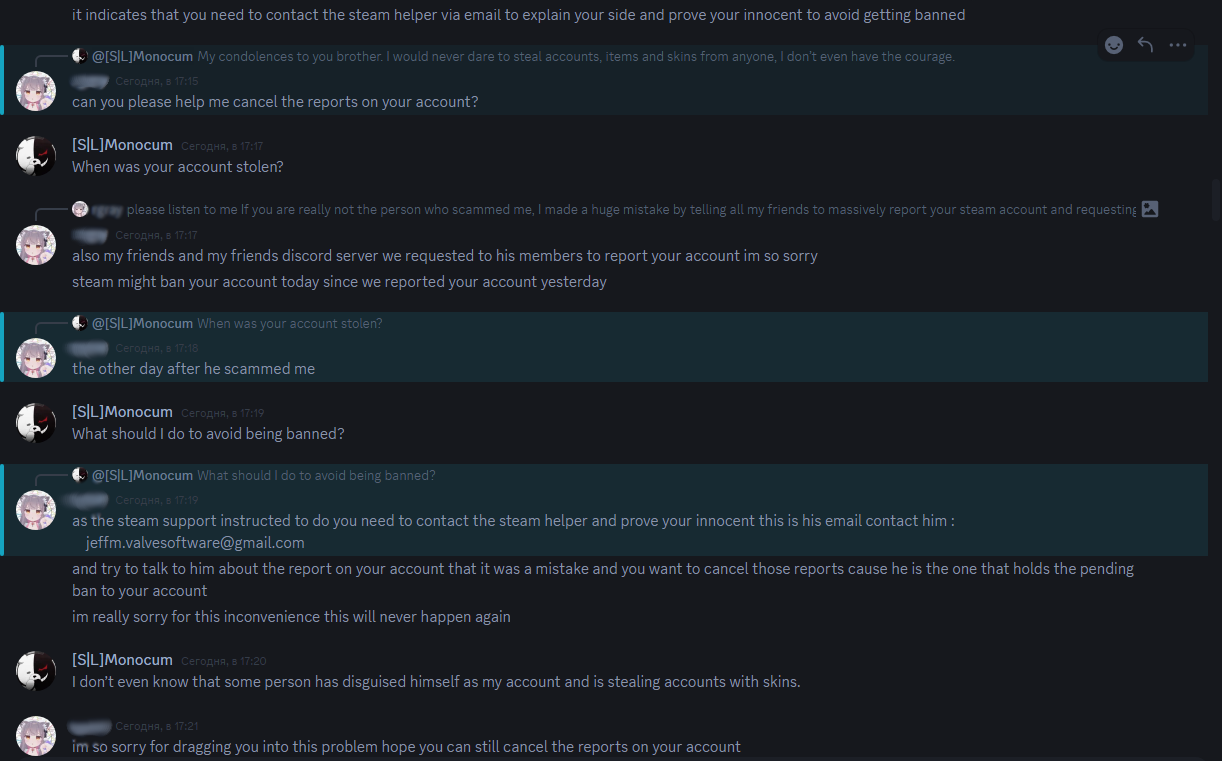Click Monocum's avatar beside 'When was your account stolen?'

[36, 156]
